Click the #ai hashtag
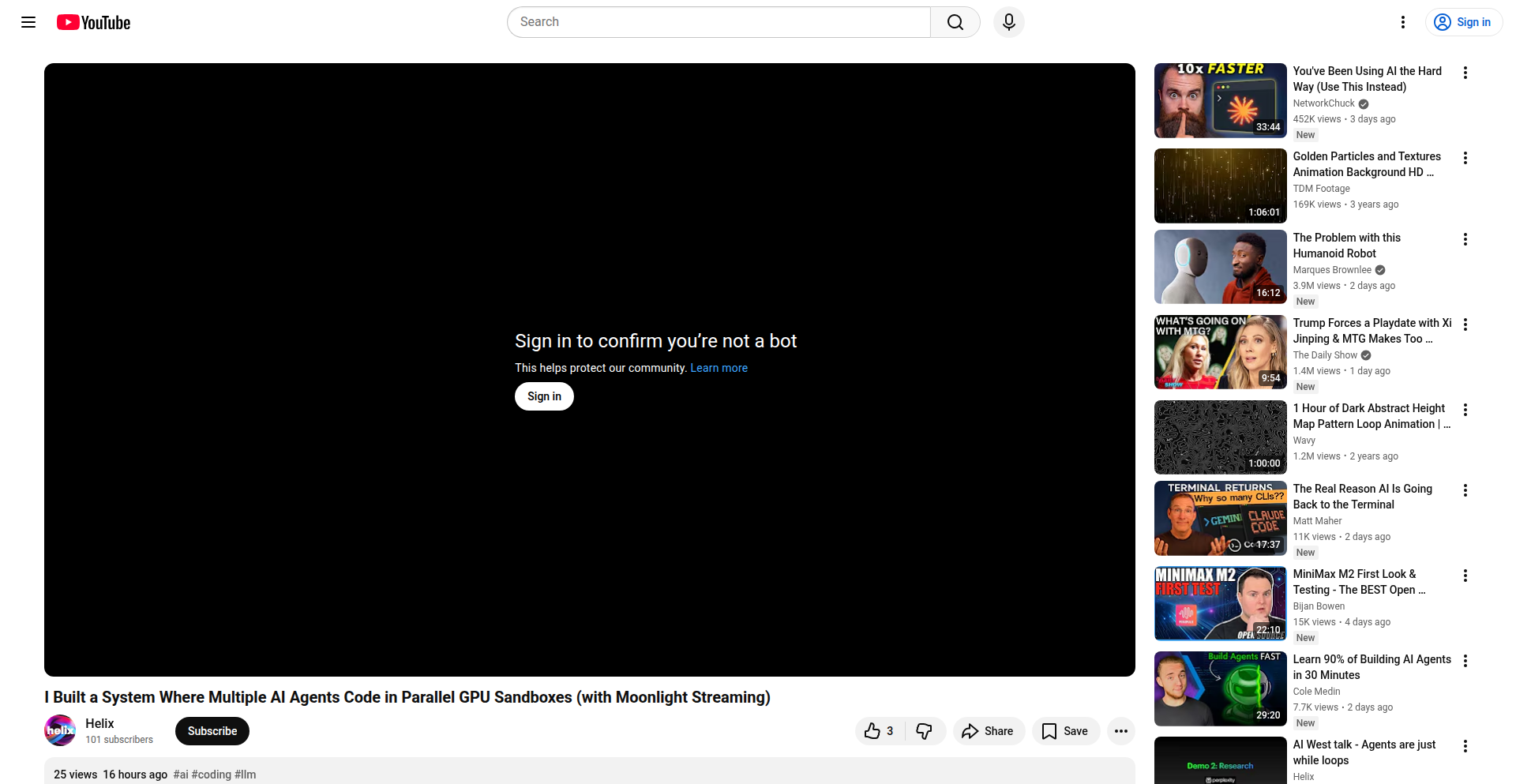1516x784 pixels. 181,775
